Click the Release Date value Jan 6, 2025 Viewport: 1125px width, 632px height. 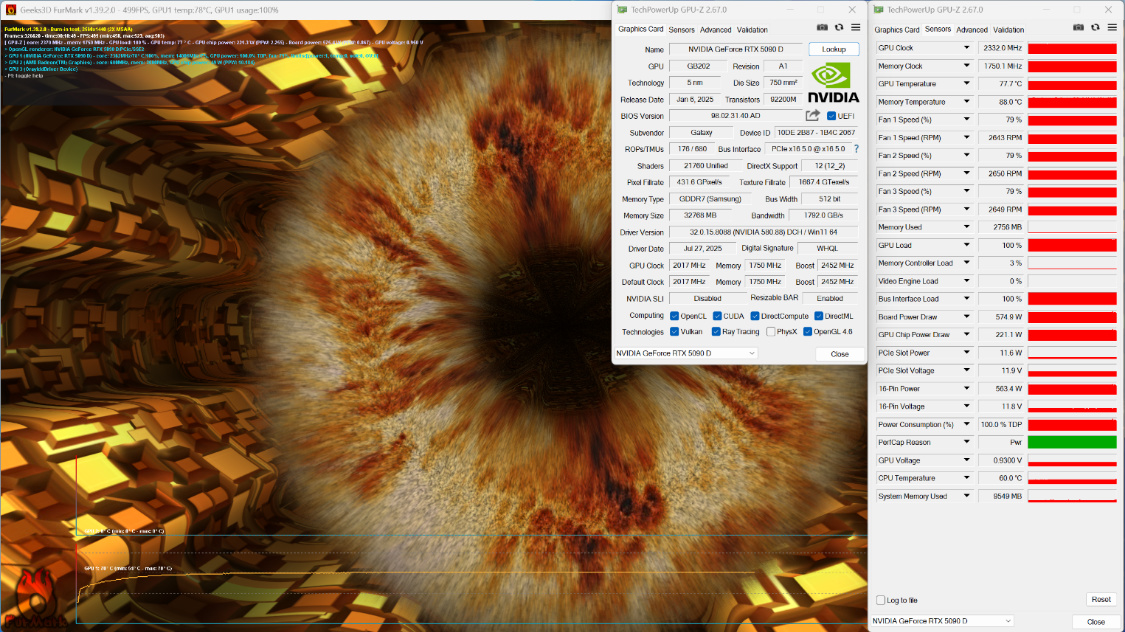coord(695,100)
